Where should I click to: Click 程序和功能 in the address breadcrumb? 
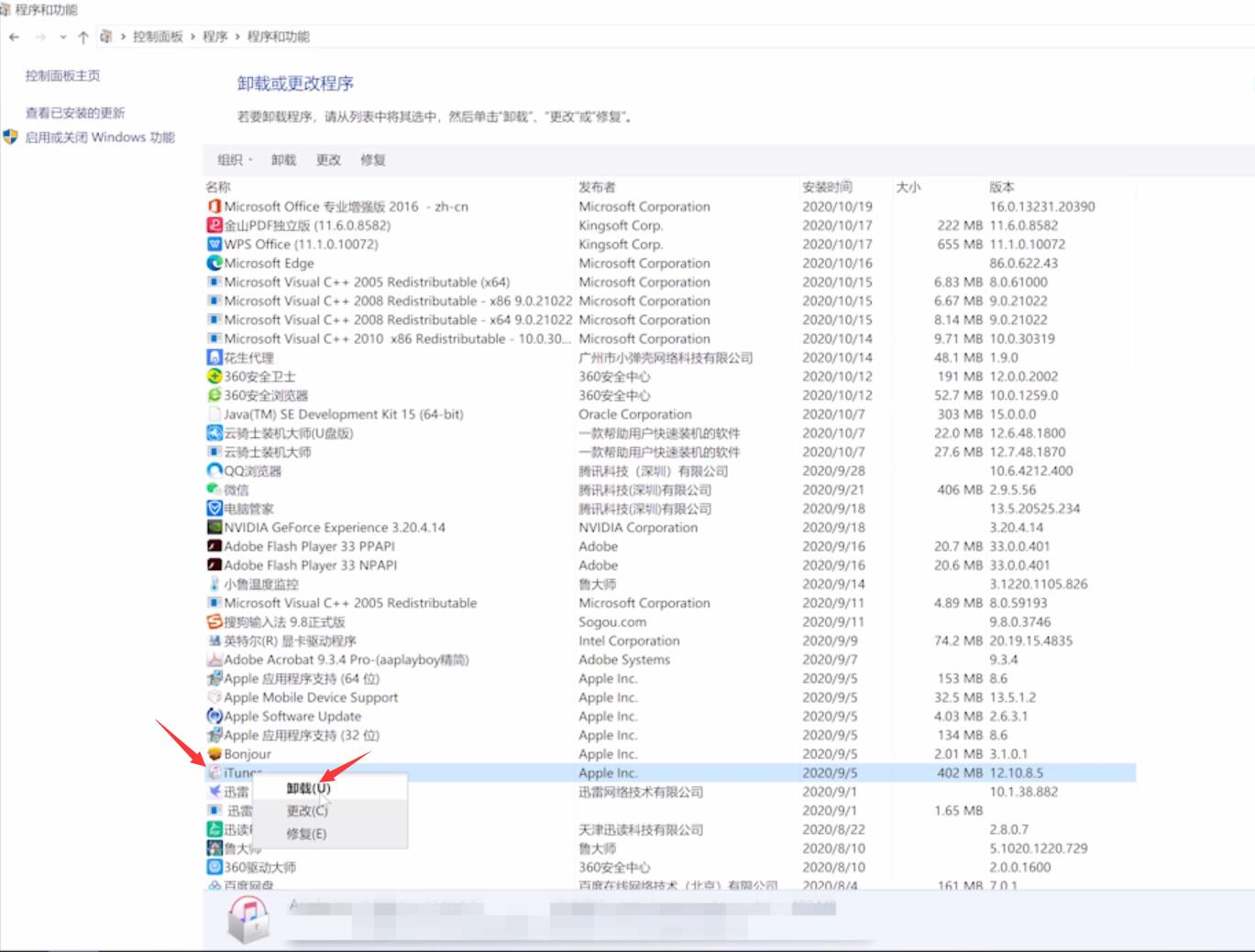279,37
